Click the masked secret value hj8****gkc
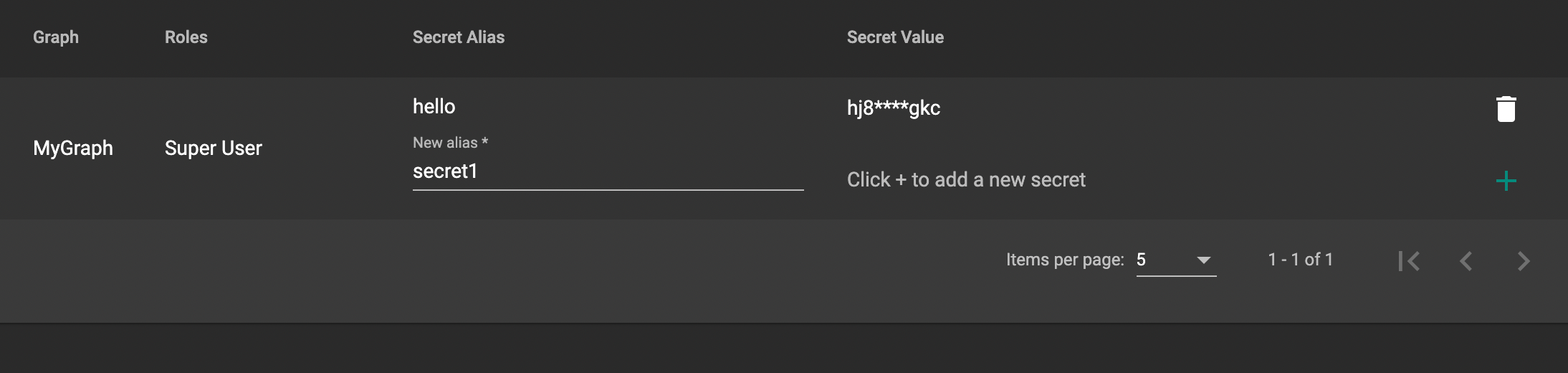The image size is (1568, 373). 894,108
